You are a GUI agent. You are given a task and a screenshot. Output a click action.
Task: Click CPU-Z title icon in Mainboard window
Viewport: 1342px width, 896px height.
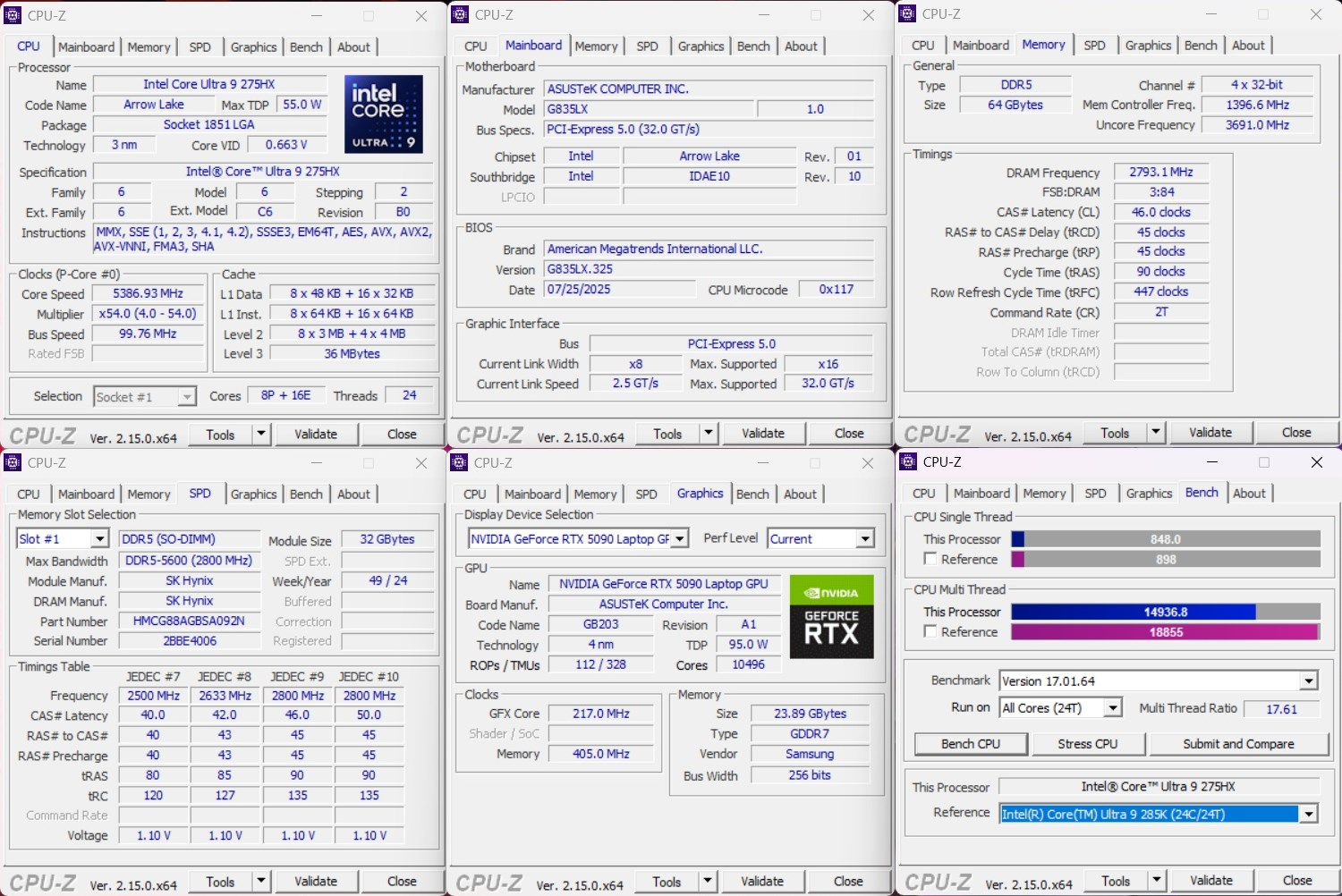460,14
